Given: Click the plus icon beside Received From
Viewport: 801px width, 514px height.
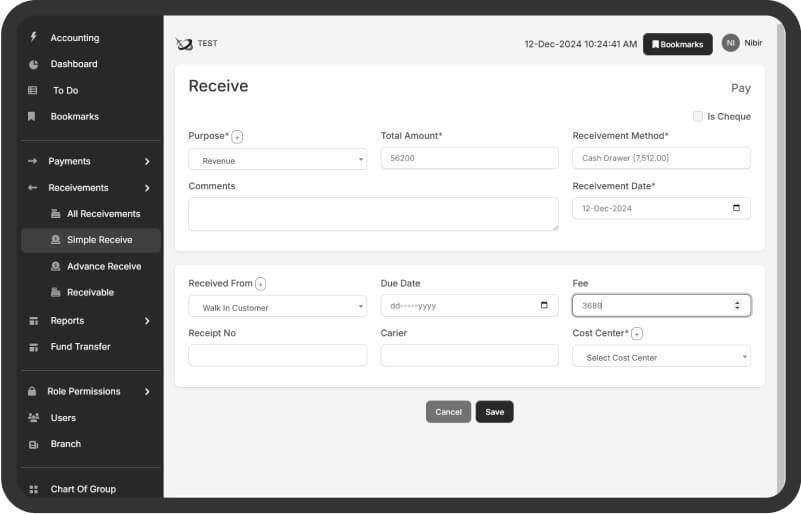Looking at the screenshot, I should pyautogui.click(x=260, y=284).
